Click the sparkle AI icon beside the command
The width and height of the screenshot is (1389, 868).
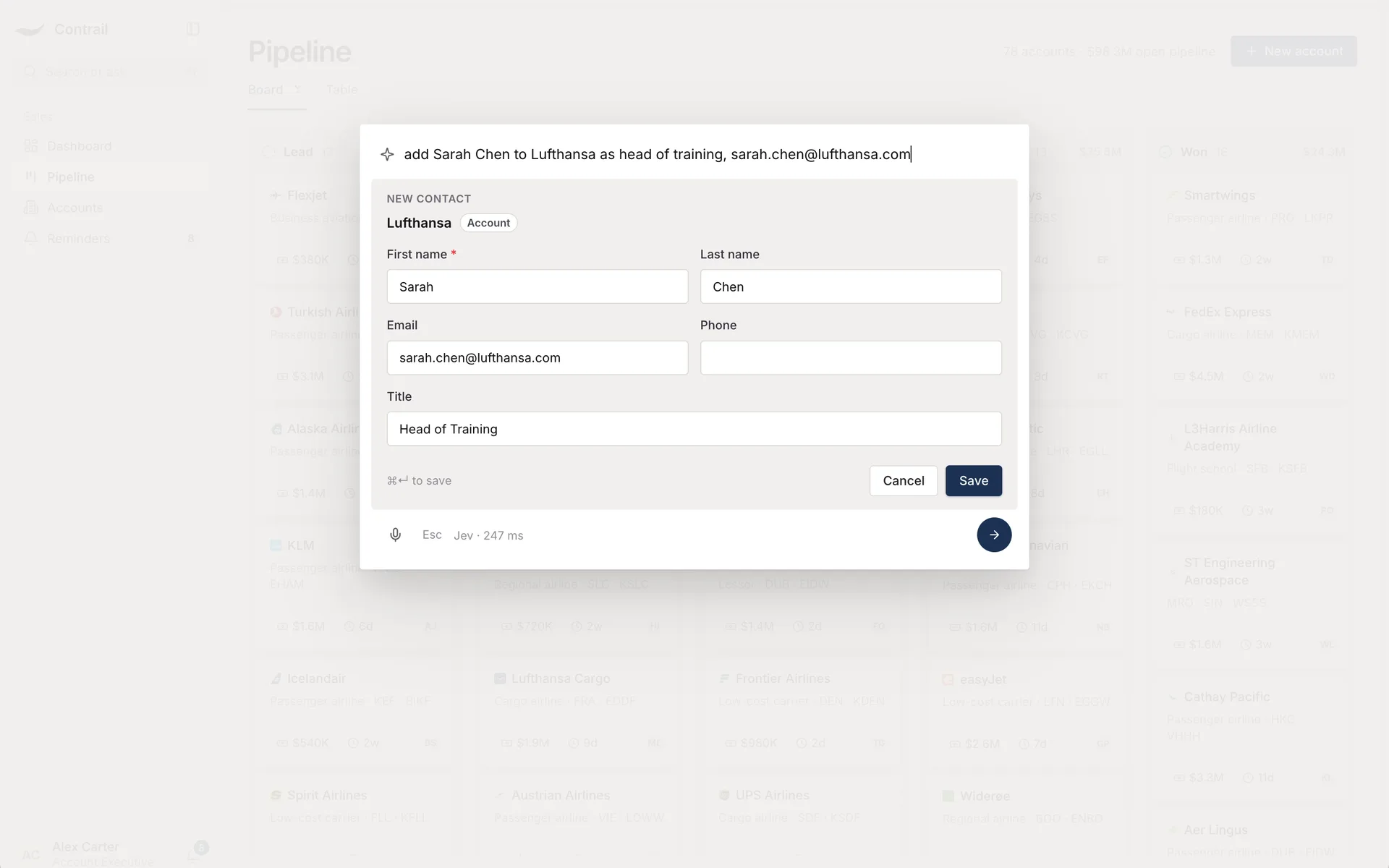click(x=387, y=154)
